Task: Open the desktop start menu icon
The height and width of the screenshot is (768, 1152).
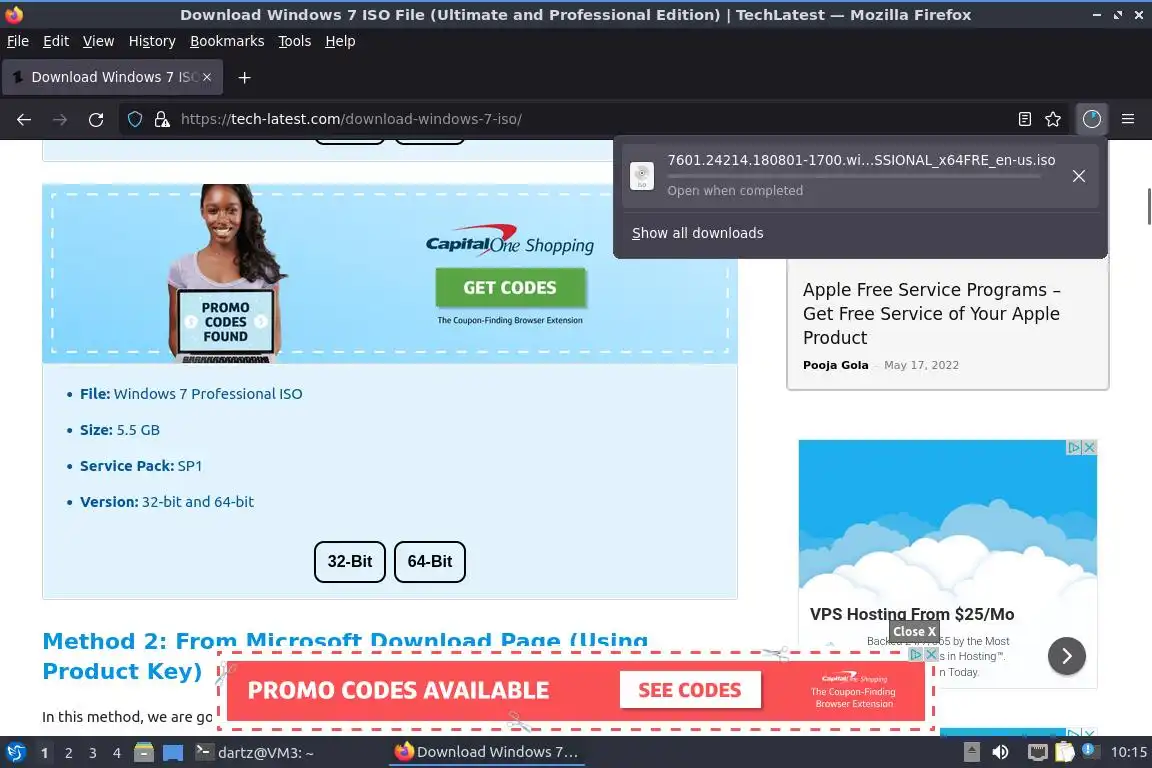Action: tap(15, 752)
